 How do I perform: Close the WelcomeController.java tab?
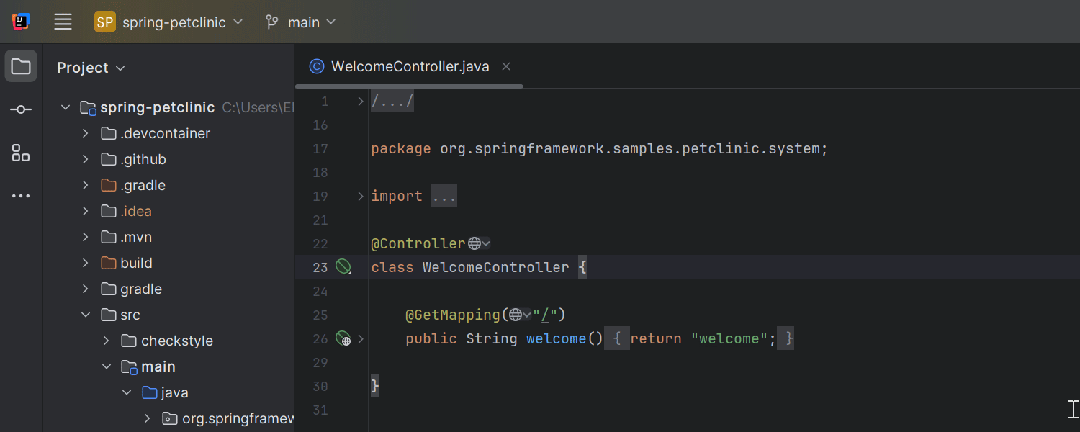pyautogui.click(x=506, y=67)
